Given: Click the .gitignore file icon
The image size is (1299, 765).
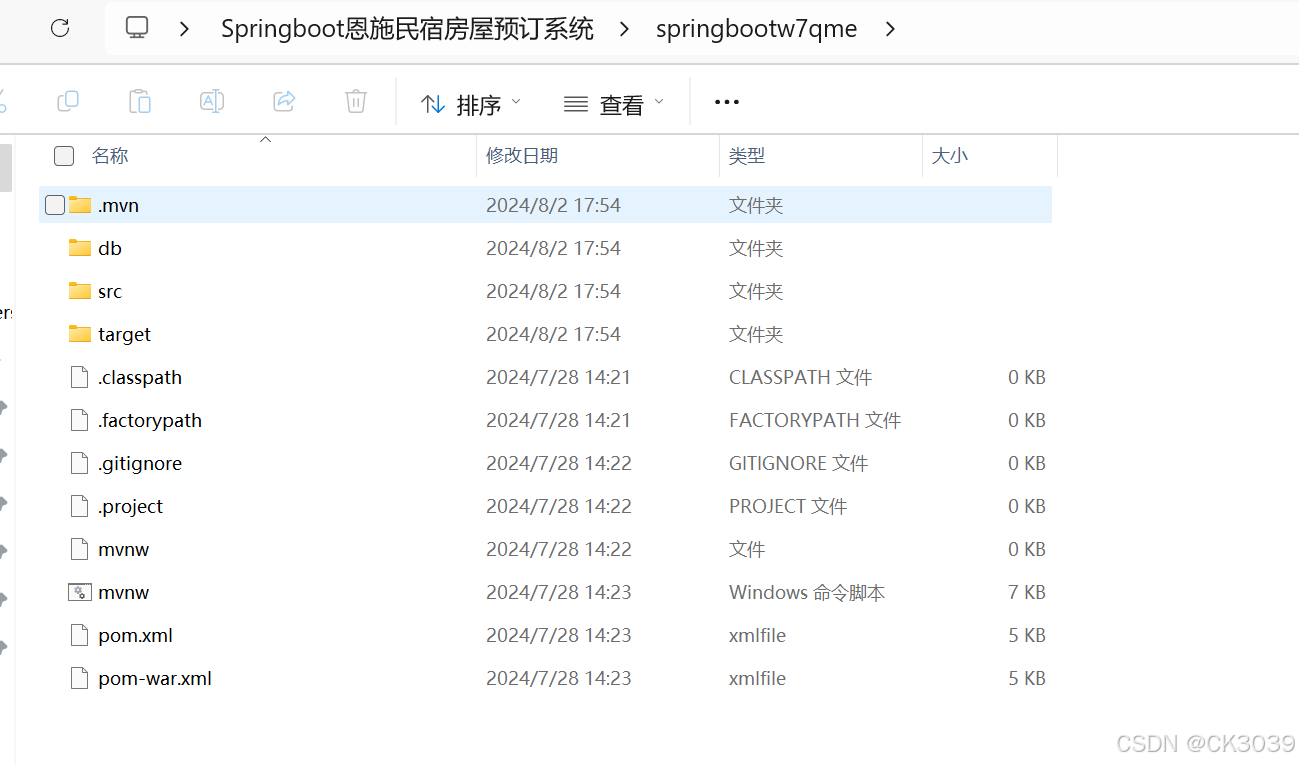Looking at the screenshot, I should click(x=80, y=463).
